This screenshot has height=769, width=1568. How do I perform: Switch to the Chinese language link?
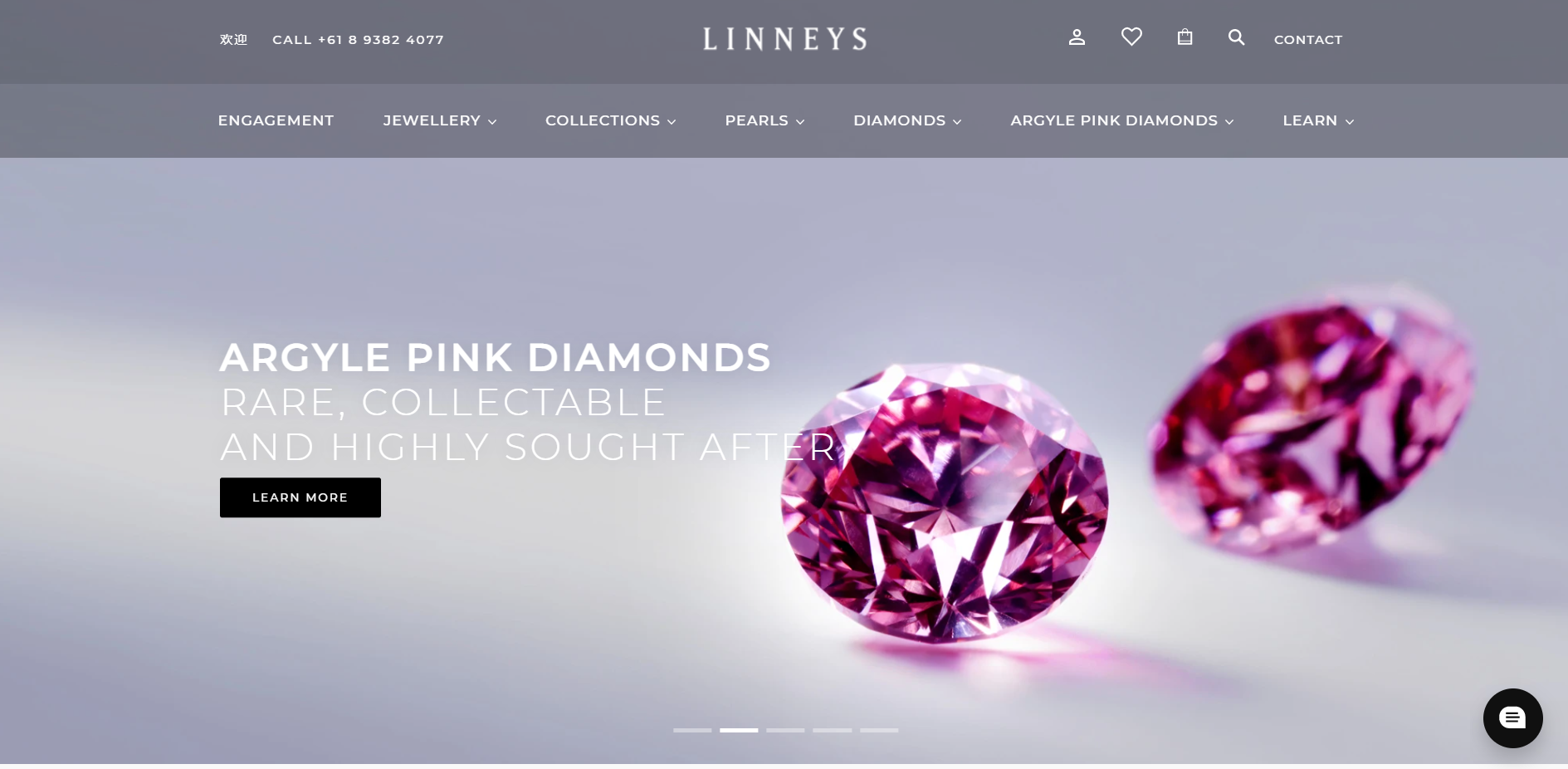point(233,40)
